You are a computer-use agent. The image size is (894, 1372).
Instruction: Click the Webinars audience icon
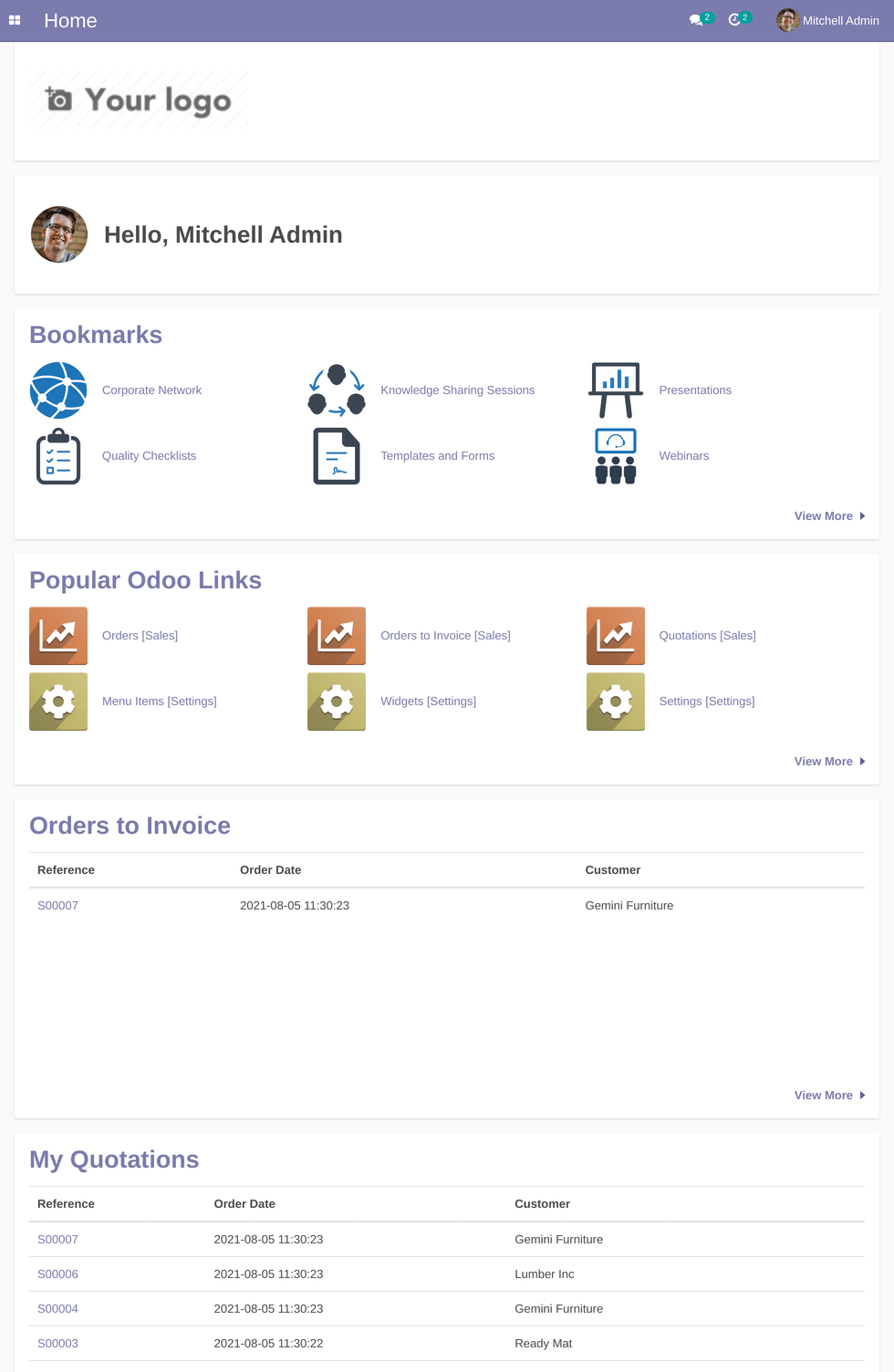615,455
